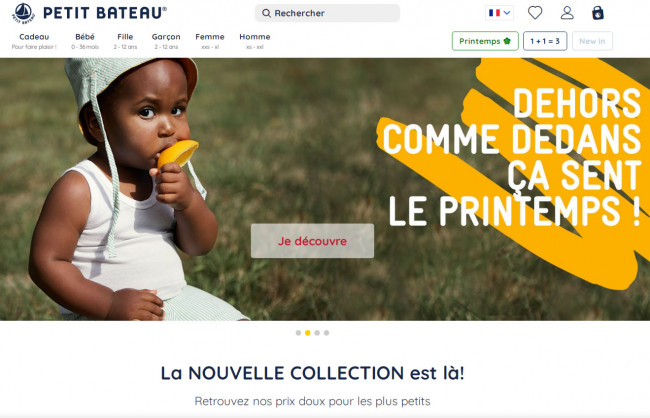Image resolution: width=650 pixels, height=418 pixels.
Task: Click the Printemps green button
Action: pyautogui.click(x=485, y=41)
